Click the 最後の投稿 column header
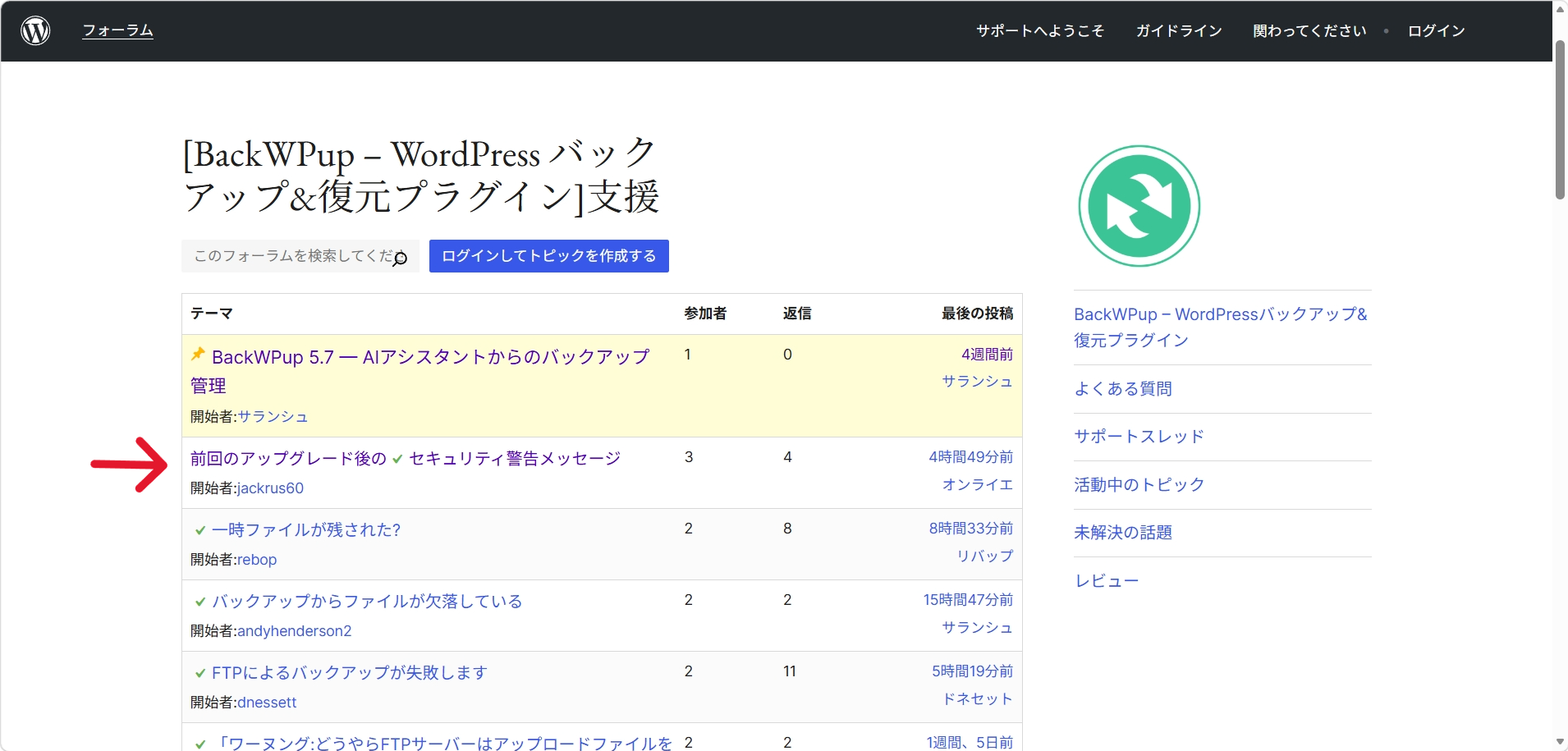This screenshot has height=751, width=1568. pos(977,314)
